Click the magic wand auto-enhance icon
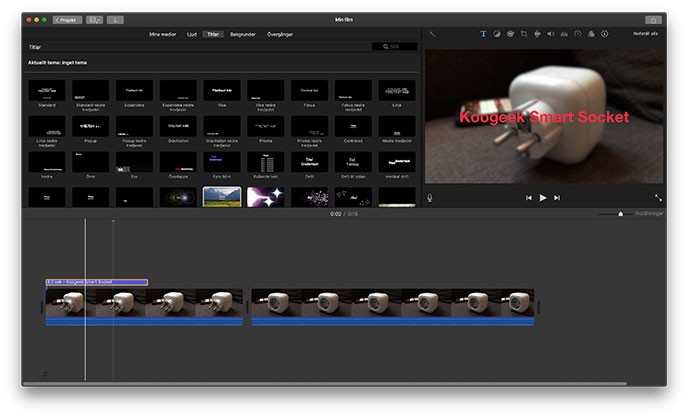Image resolution: width=688 pixels, height=417 pixels. click(432, 34)
